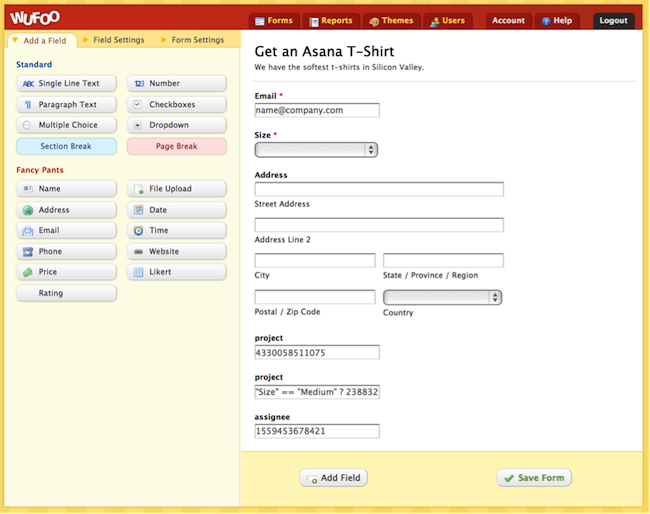Open the Forms tab

(x=274, y=21)
